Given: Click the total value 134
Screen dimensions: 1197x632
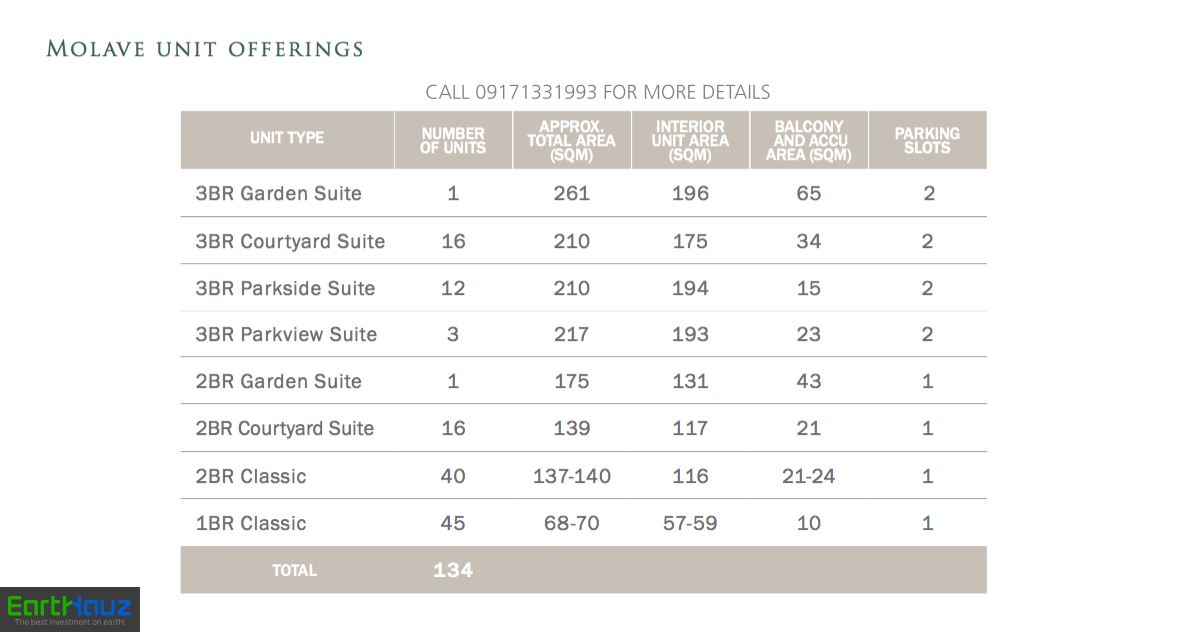Looking at the screenshot, I should [453, 570].
